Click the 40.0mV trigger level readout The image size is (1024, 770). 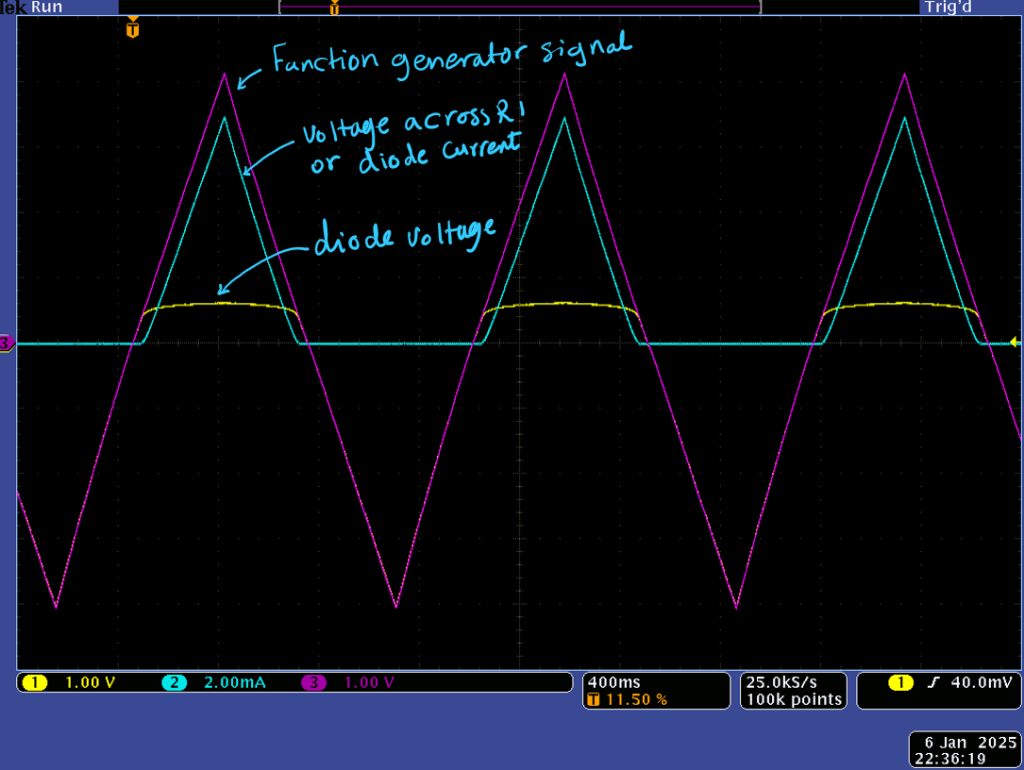pyautogui.click(x=979, y=683)
